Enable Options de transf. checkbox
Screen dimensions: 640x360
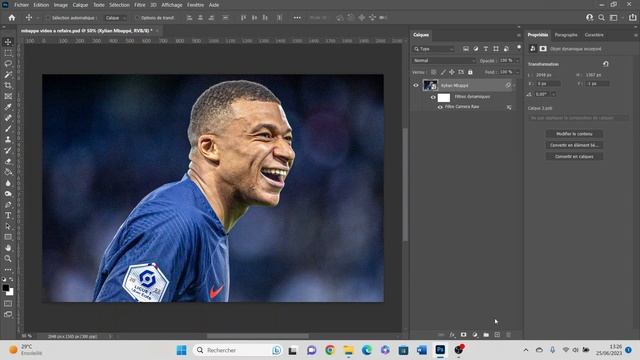coord(137,18)
